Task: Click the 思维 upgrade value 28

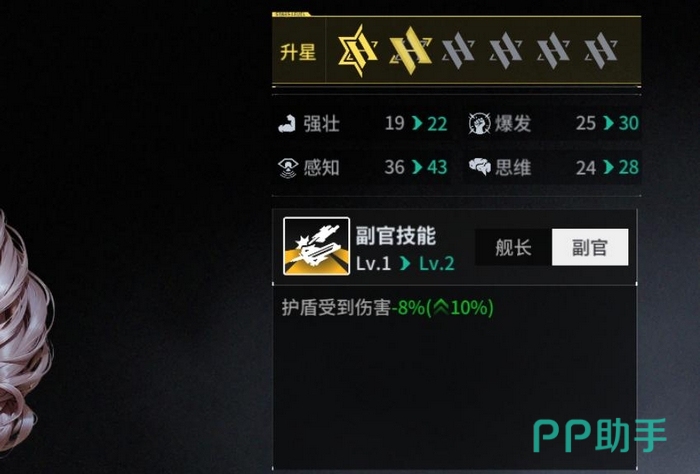Action: [x=629, y=167]
